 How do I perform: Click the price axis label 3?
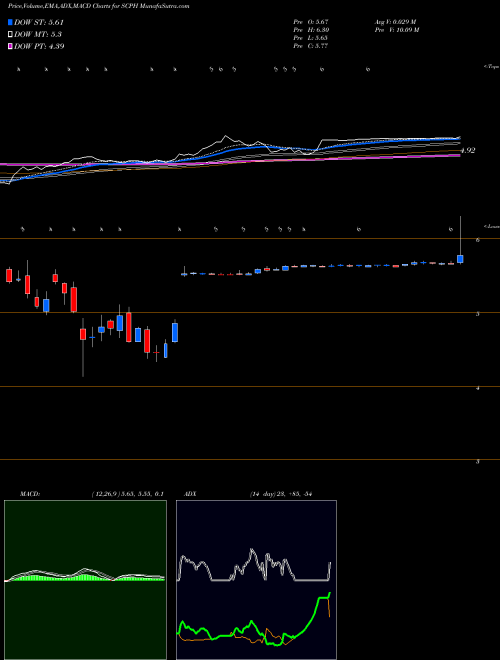478,462
